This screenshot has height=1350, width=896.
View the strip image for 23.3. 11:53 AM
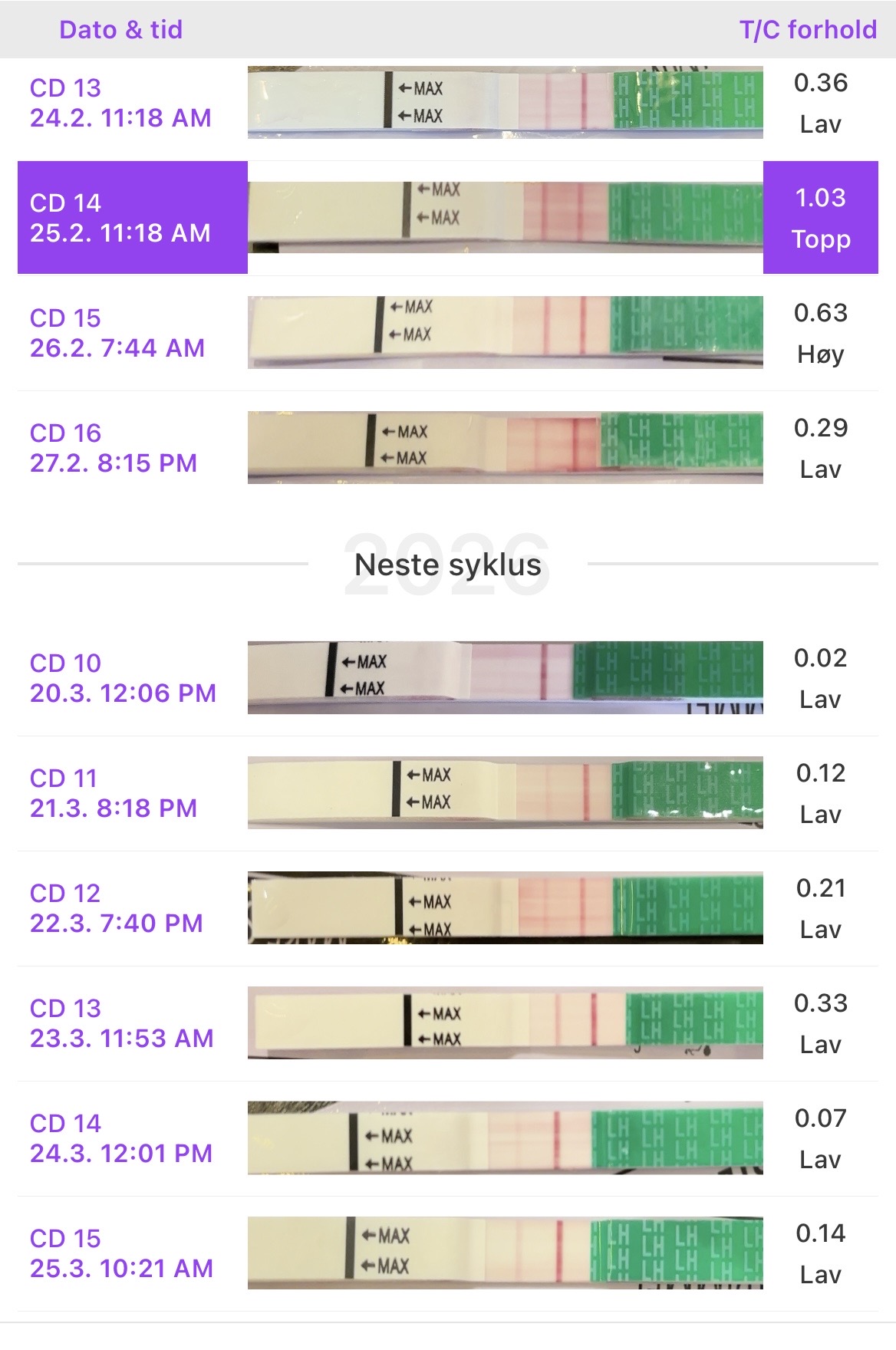click(x=505, y=1022)
